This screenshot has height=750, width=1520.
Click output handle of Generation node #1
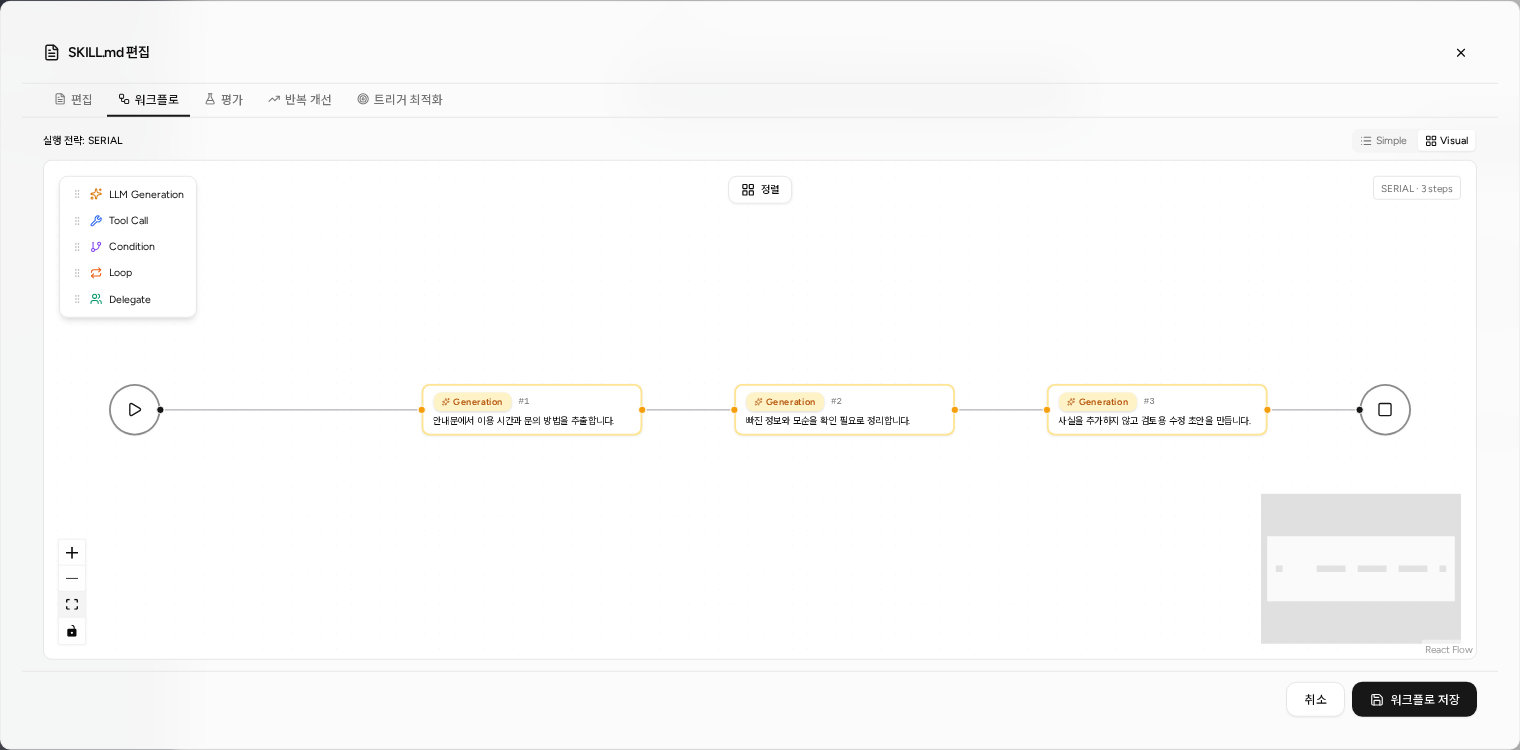[642, 410]
